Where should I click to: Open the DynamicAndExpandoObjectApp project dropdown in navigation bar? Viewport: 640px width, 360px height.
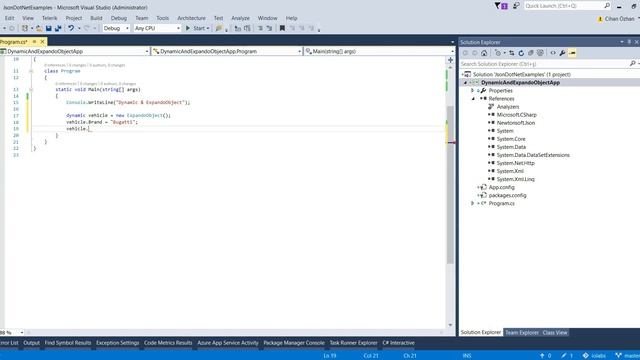coord(147,51)
